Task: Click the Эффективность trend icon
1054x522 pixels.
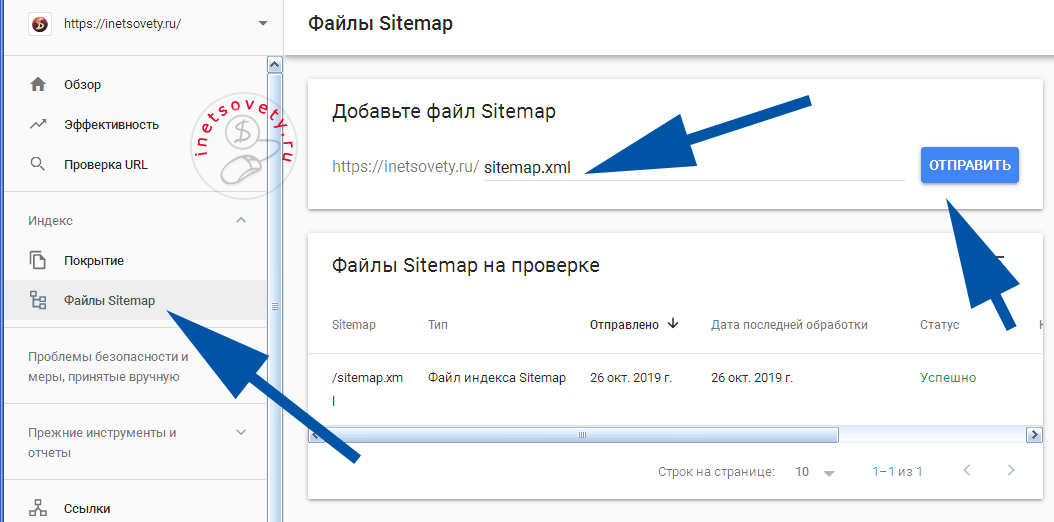Action: point(38,124)
